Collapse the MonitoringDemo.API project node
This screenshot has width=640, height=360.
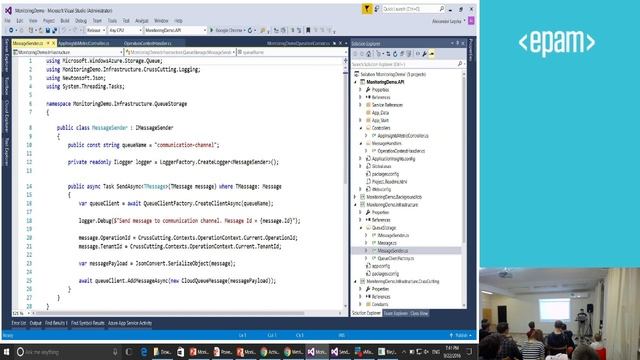coord(355,82)
